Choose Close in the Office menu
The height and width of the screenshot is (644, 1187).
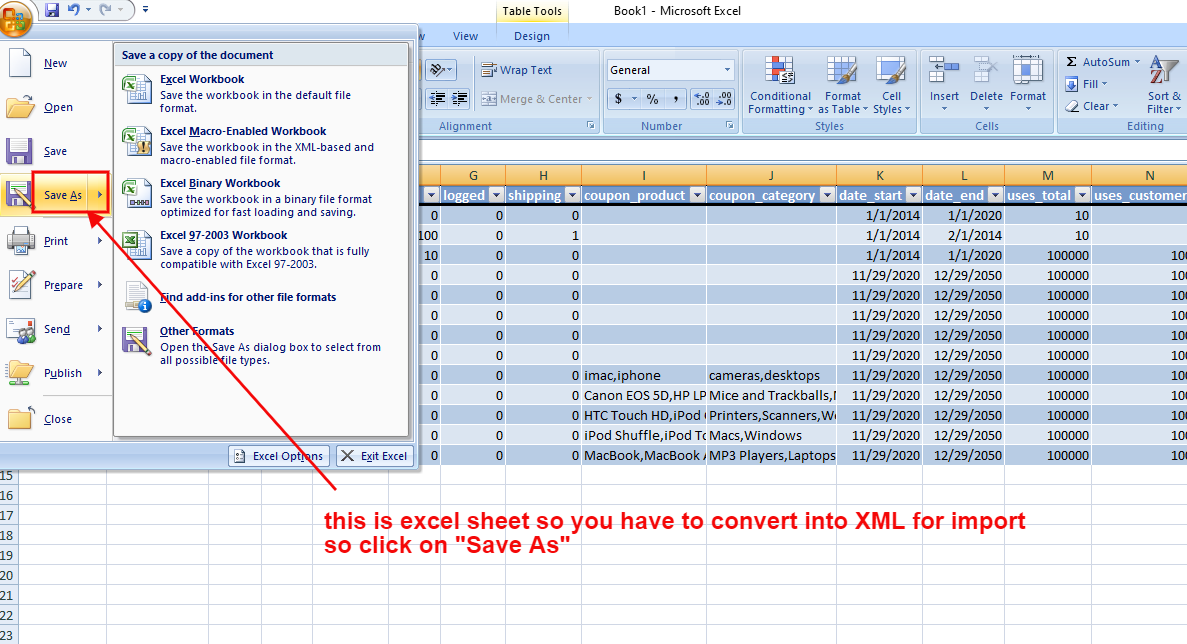tap(55, 418)
